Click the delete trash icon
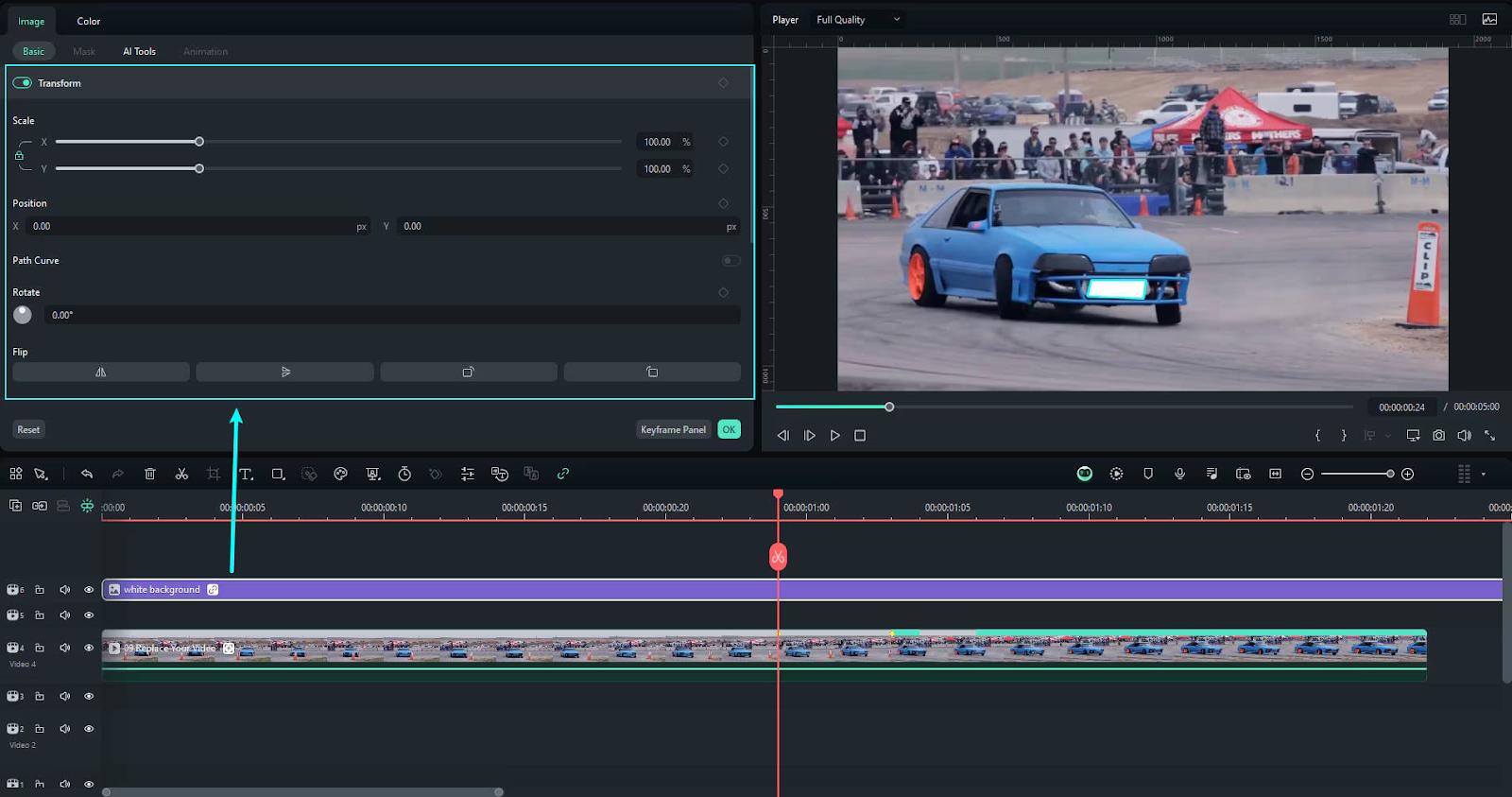 coord(149,474)
